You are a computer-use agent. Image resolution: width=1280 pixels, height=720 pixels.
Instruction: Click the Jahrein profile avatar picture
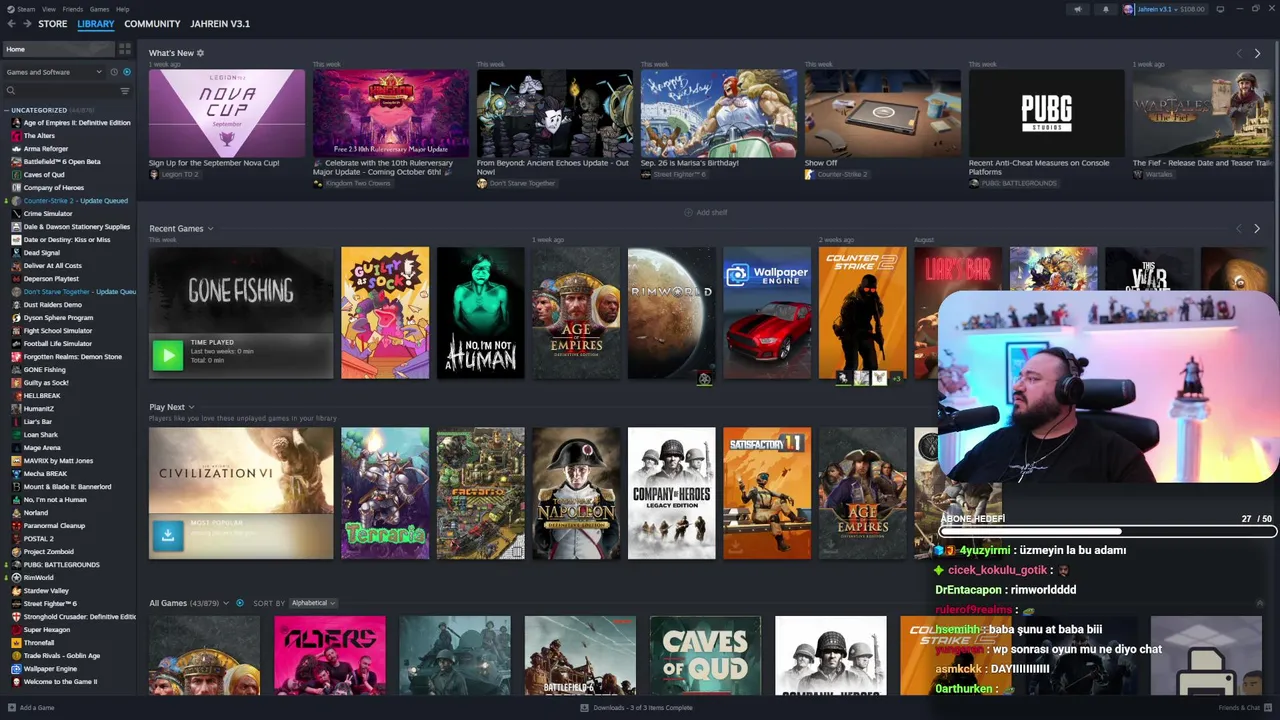tap(1129, 9)
